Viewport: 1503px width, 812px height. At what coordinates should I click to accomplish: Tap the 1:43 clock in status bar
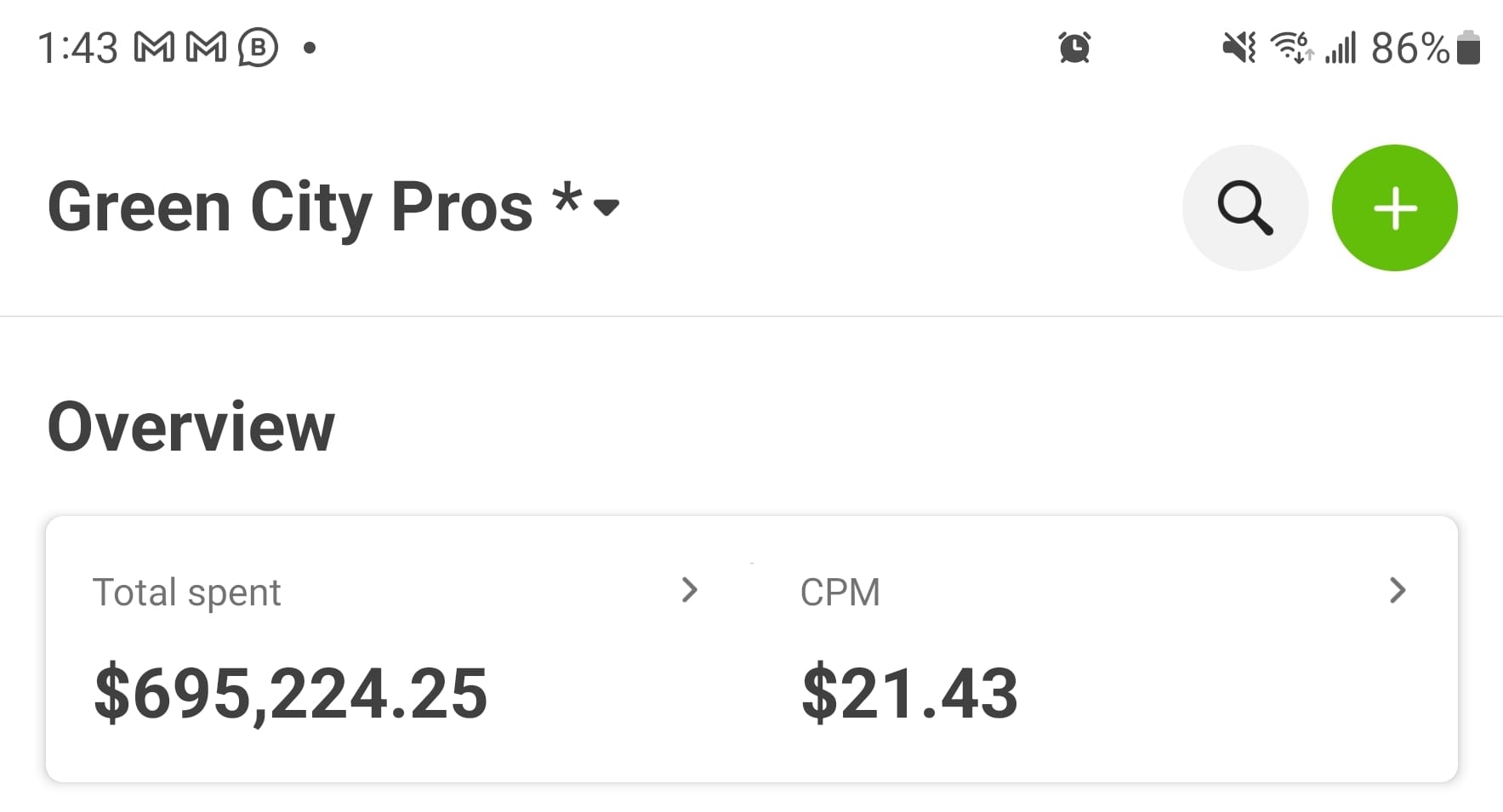click(x=77, y=48)
